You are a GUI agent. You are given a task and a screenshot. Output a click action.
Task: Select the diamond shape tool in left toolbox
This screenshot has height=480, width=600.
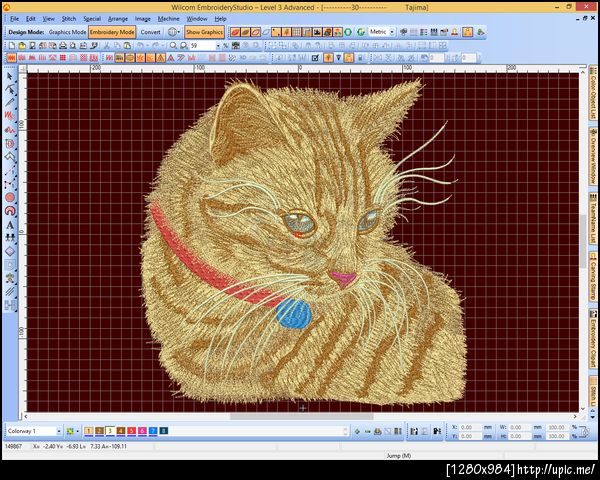(10, 251)
